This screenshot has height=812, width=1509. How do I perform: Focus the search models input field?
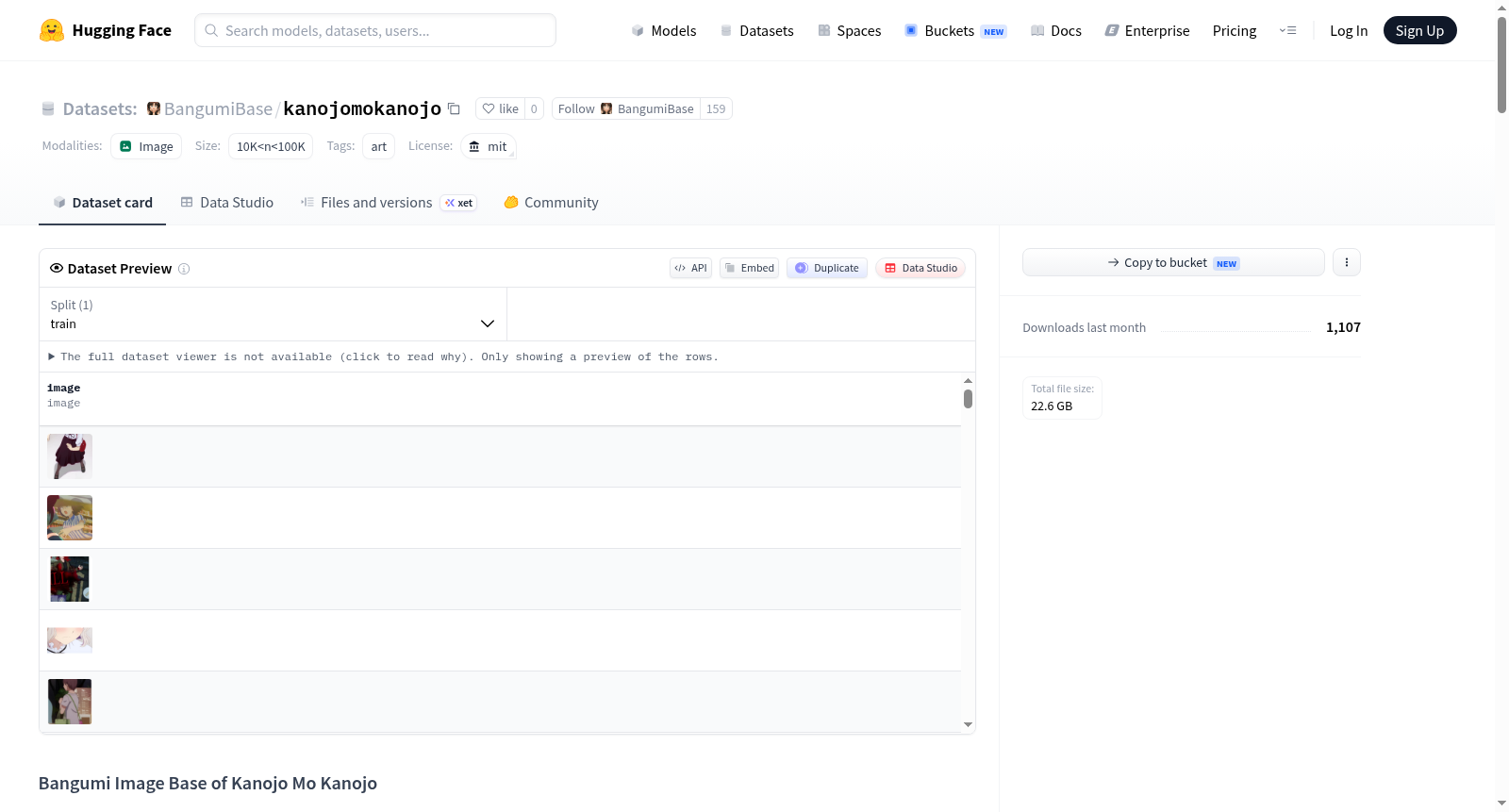click(375, 30)
